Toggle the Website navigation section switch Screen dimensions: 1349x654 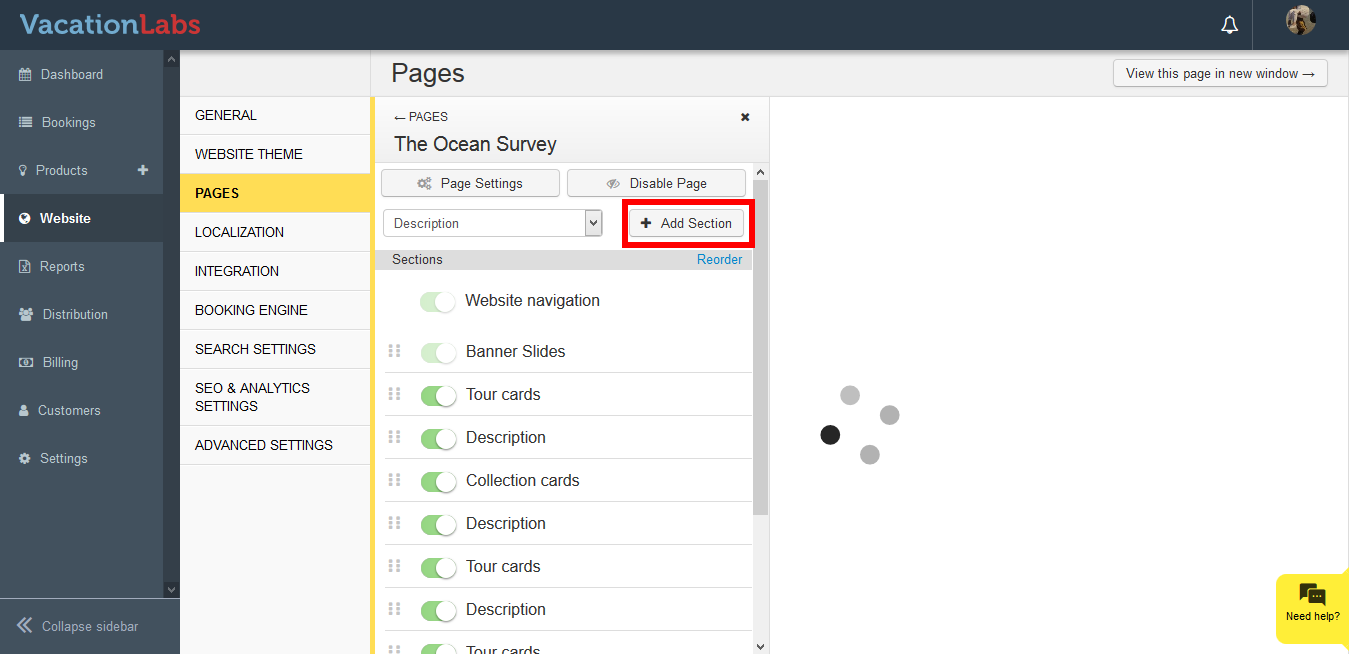pyautogui.click(x=438, y=301)
